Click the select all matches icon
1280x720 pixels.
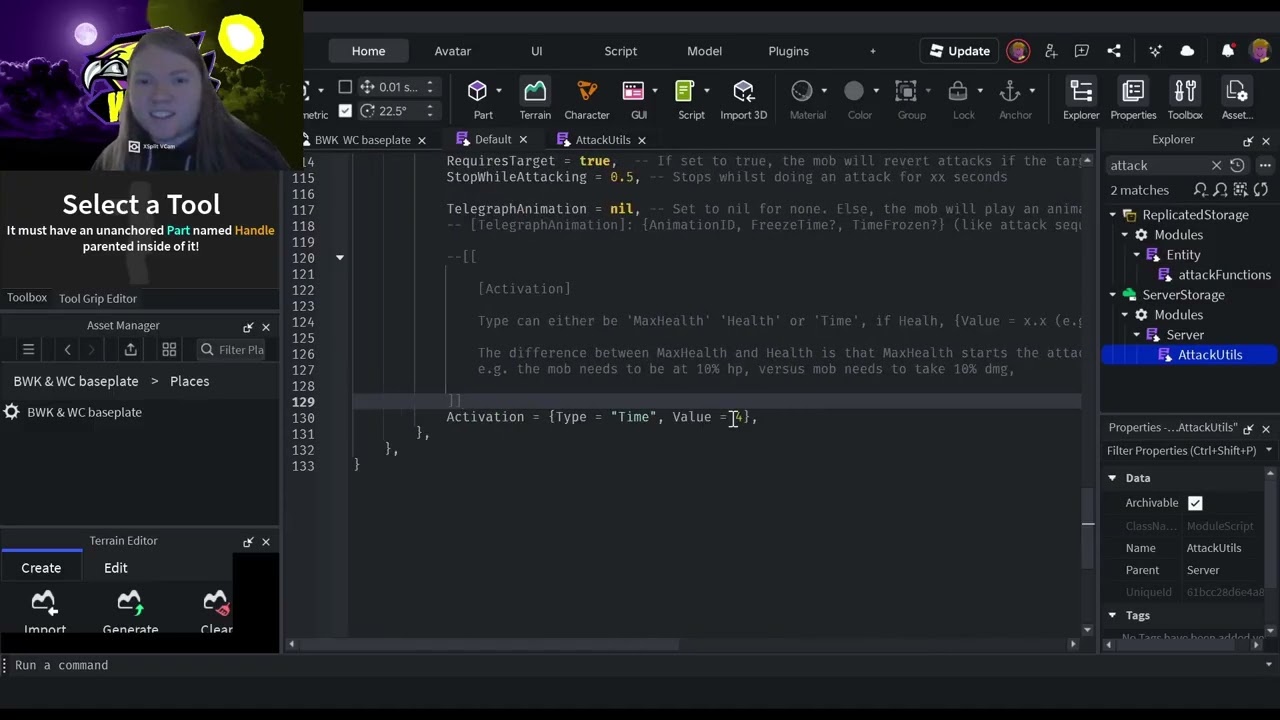pyautogui.click(x=1241, y=190)
